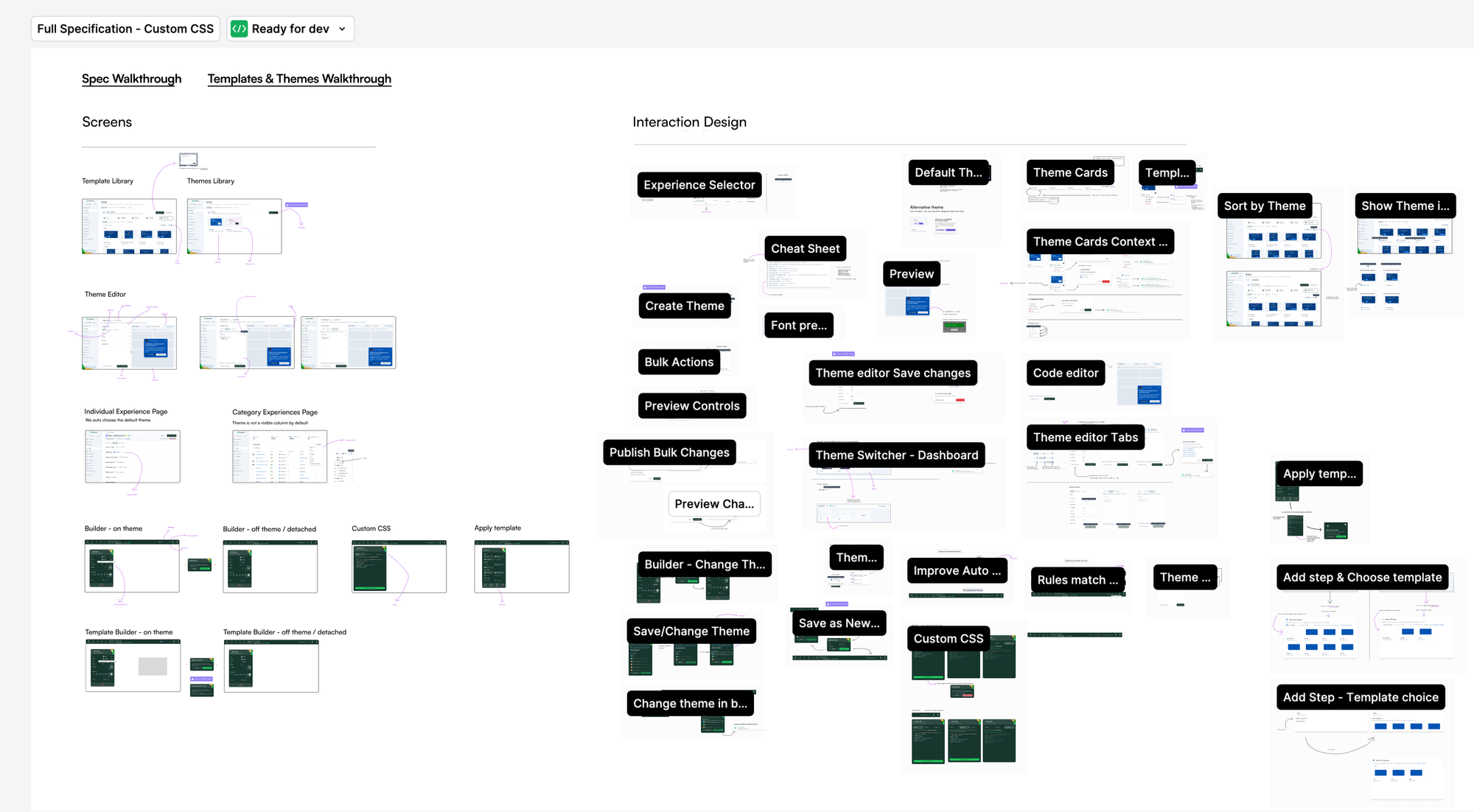Click the white Preview Cha... label
The width and height of the screenshot is (1474, 812).
click(713, 504)
